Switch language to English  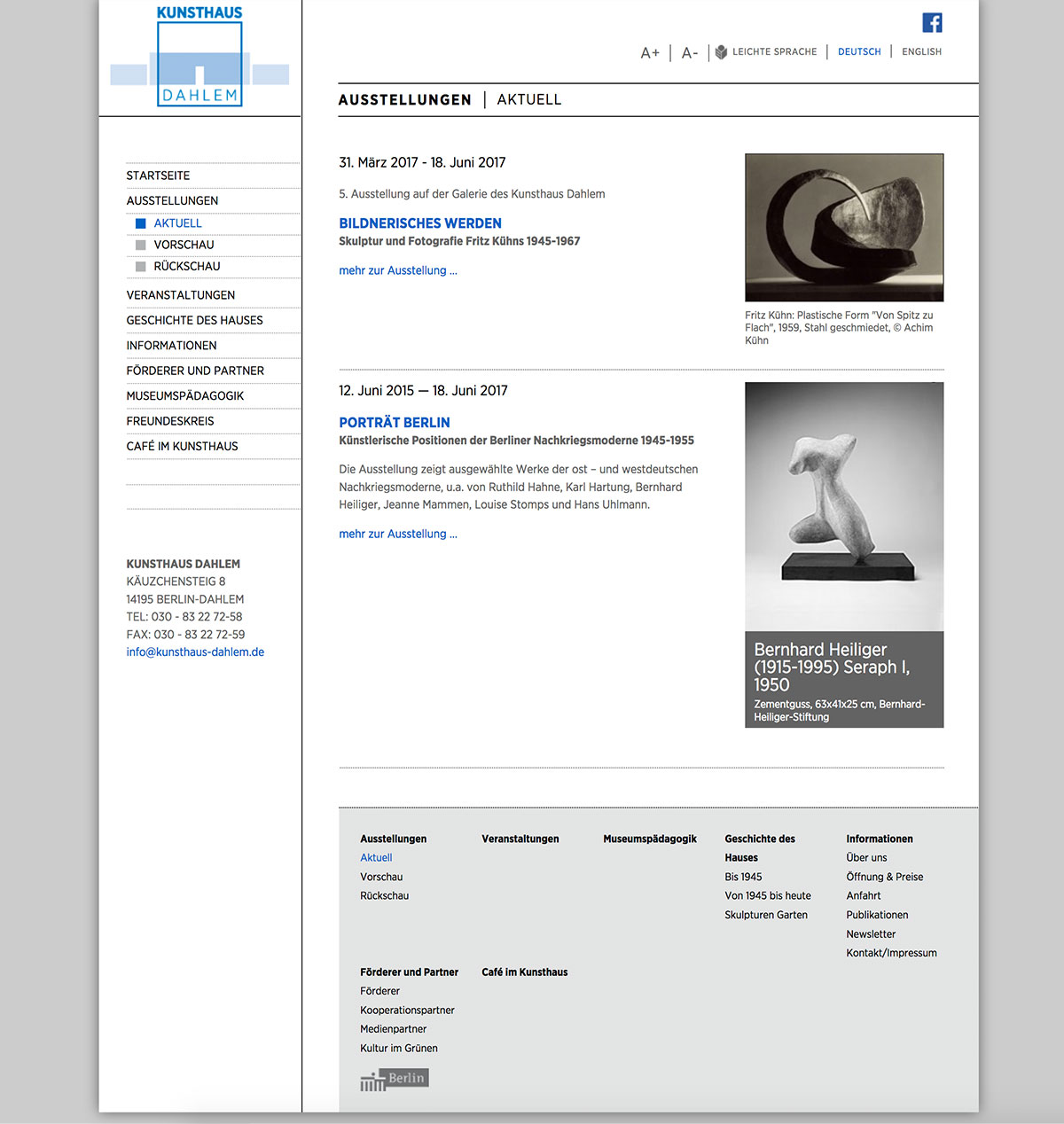point(921,52)
